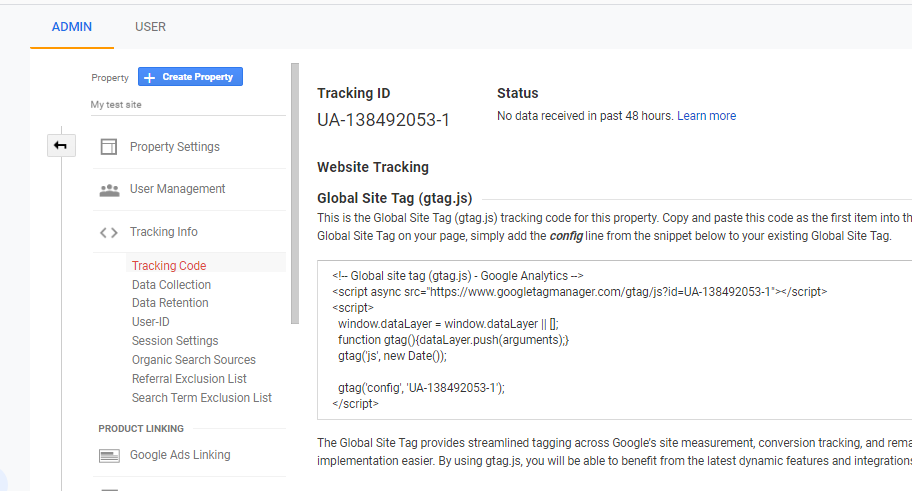Screen dimensions: 912x491
Task: Open User-ID settings
Action: point(151,322)
